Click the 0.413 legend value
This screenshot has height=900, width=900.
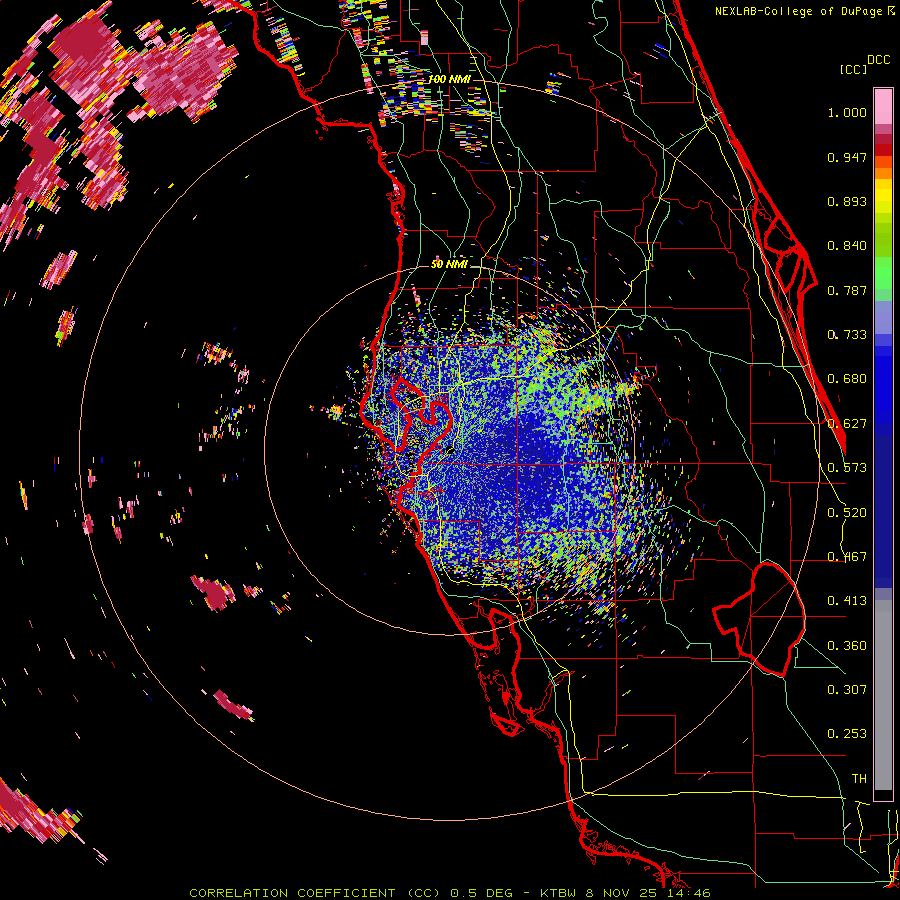pyautogui.click(x=847, y=601)
